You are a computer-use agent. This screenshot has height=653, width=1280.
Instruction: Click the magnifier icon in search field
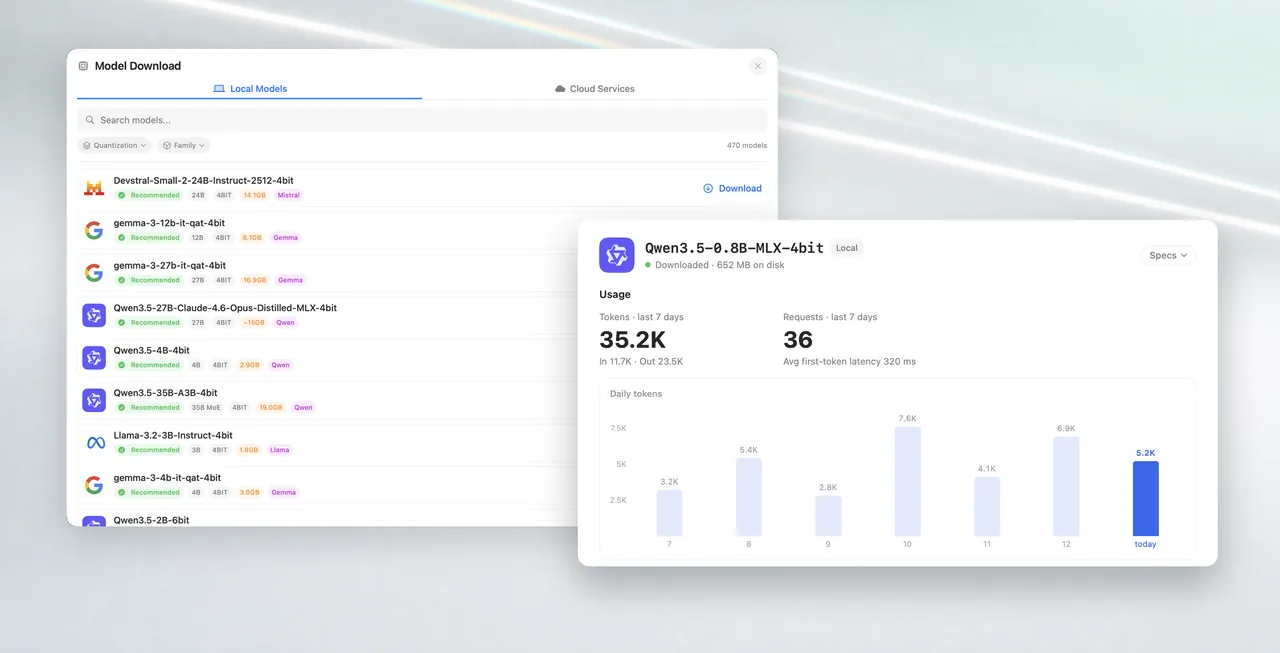90,120
